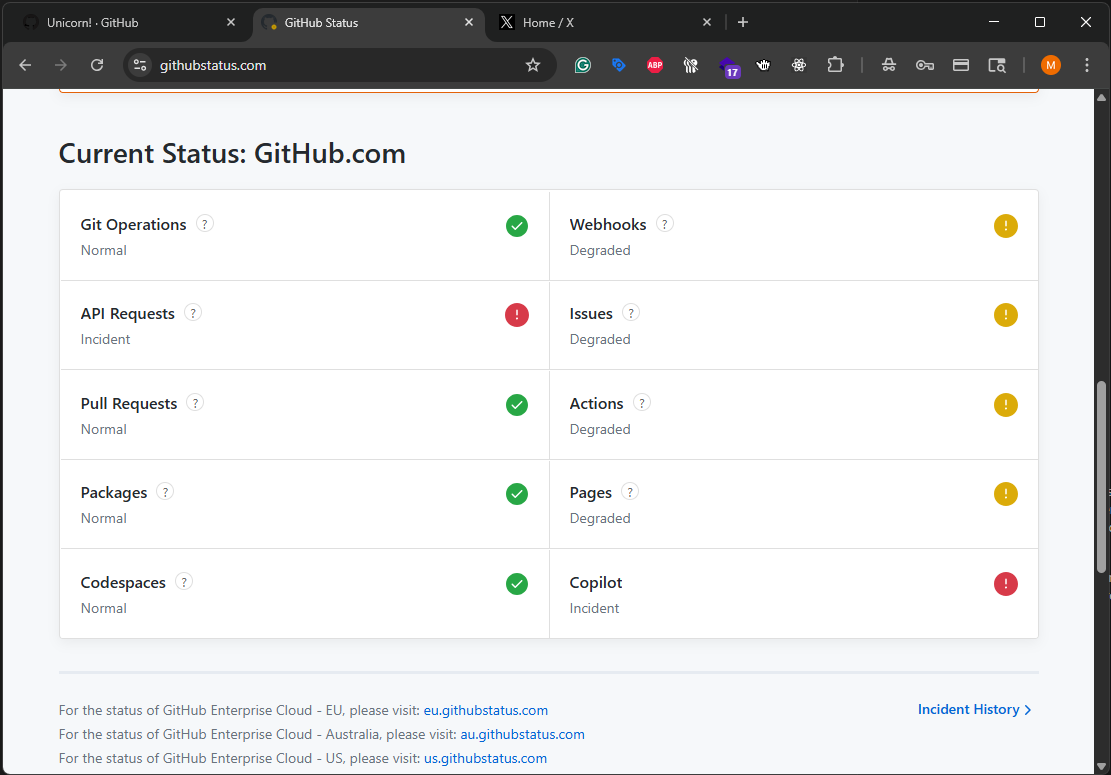Viewport: 1111px width, 775px height.
Task: Click the browser reload button
Action: (x=97, y=65)
